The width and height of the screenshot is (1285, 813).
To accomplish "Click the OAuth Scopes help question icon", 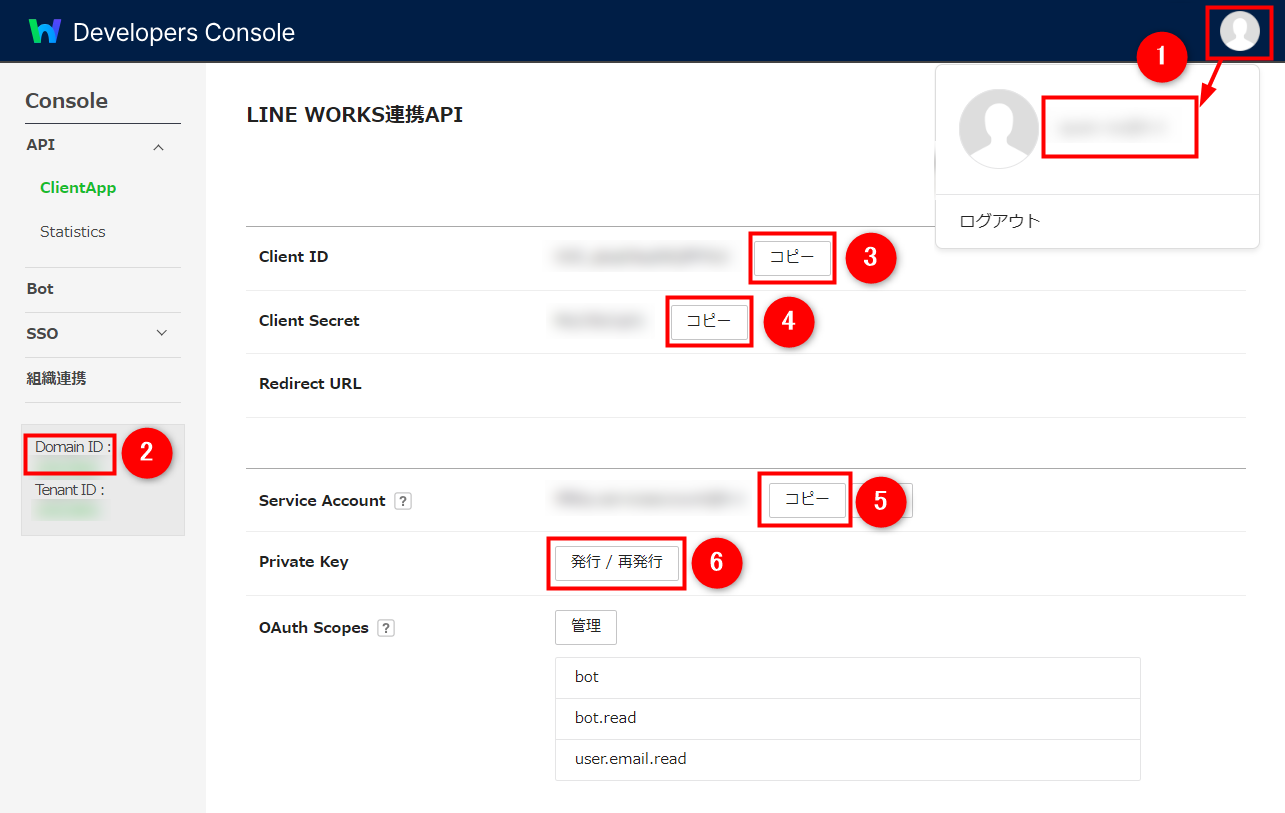I will tap(386, 628).
